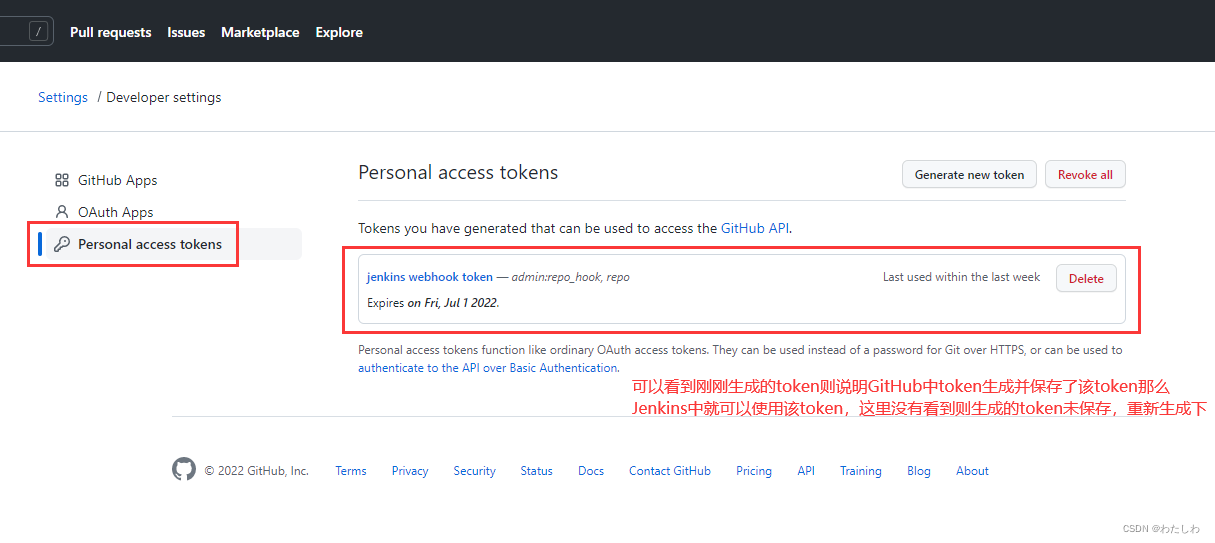Click the key icon beside Personal access tokens
Screen dimensions: 1215x543
point(62,244)
